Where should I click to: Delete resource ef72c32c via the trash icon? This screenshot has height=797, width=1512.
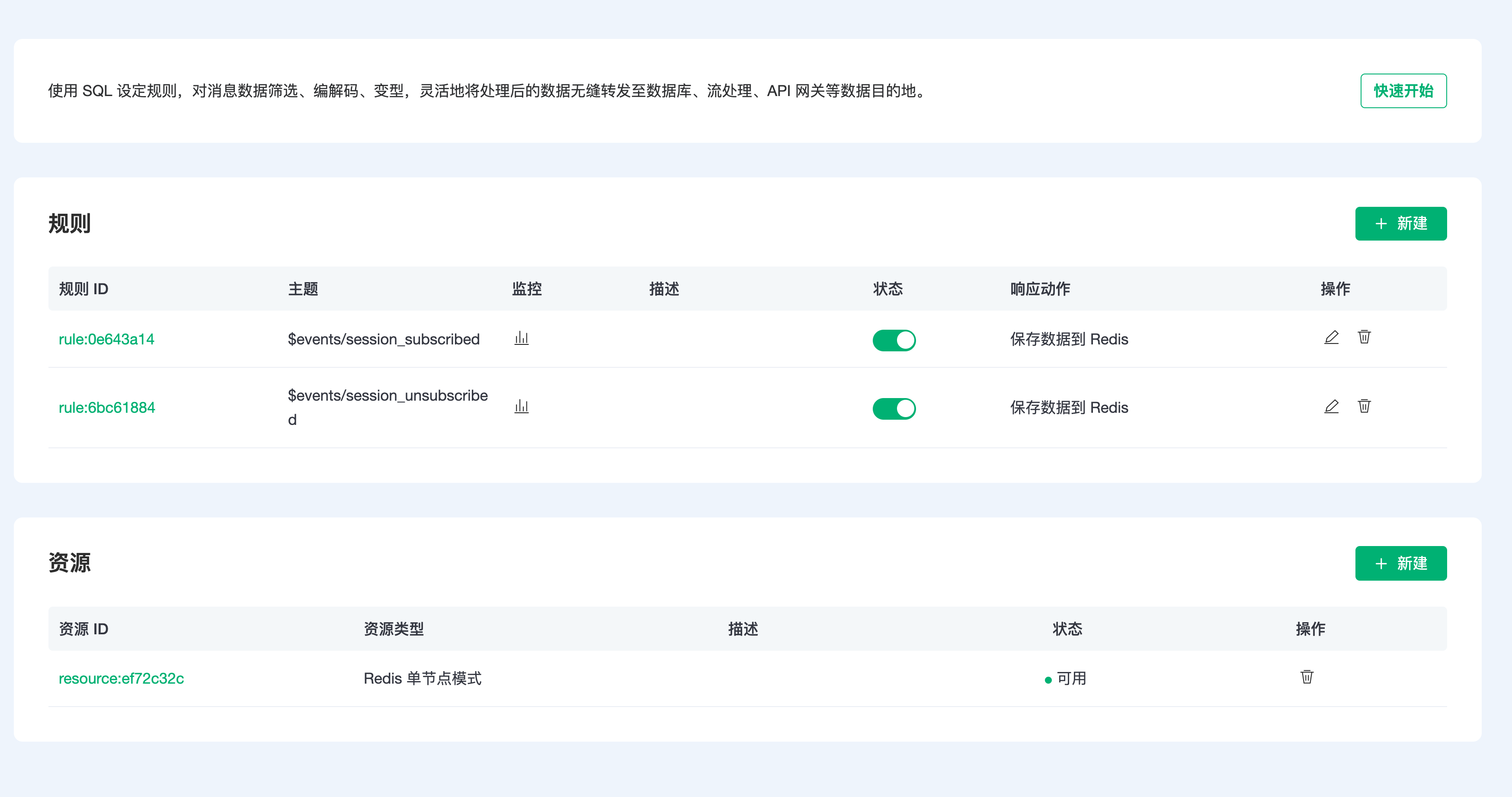tap(1307, 677)
